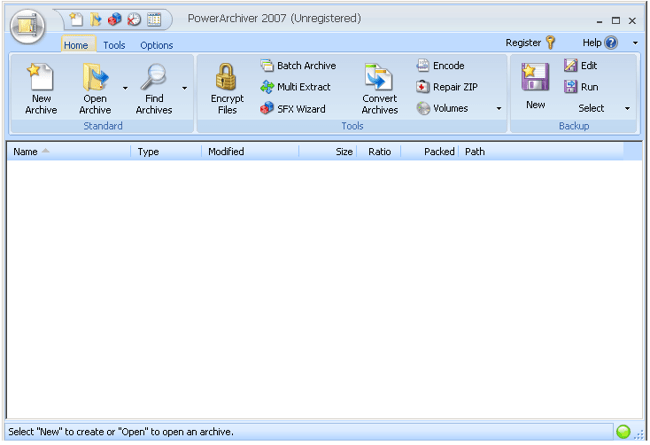
Task: Switch to Options ribbon tab
Action: tap(156, 45)
